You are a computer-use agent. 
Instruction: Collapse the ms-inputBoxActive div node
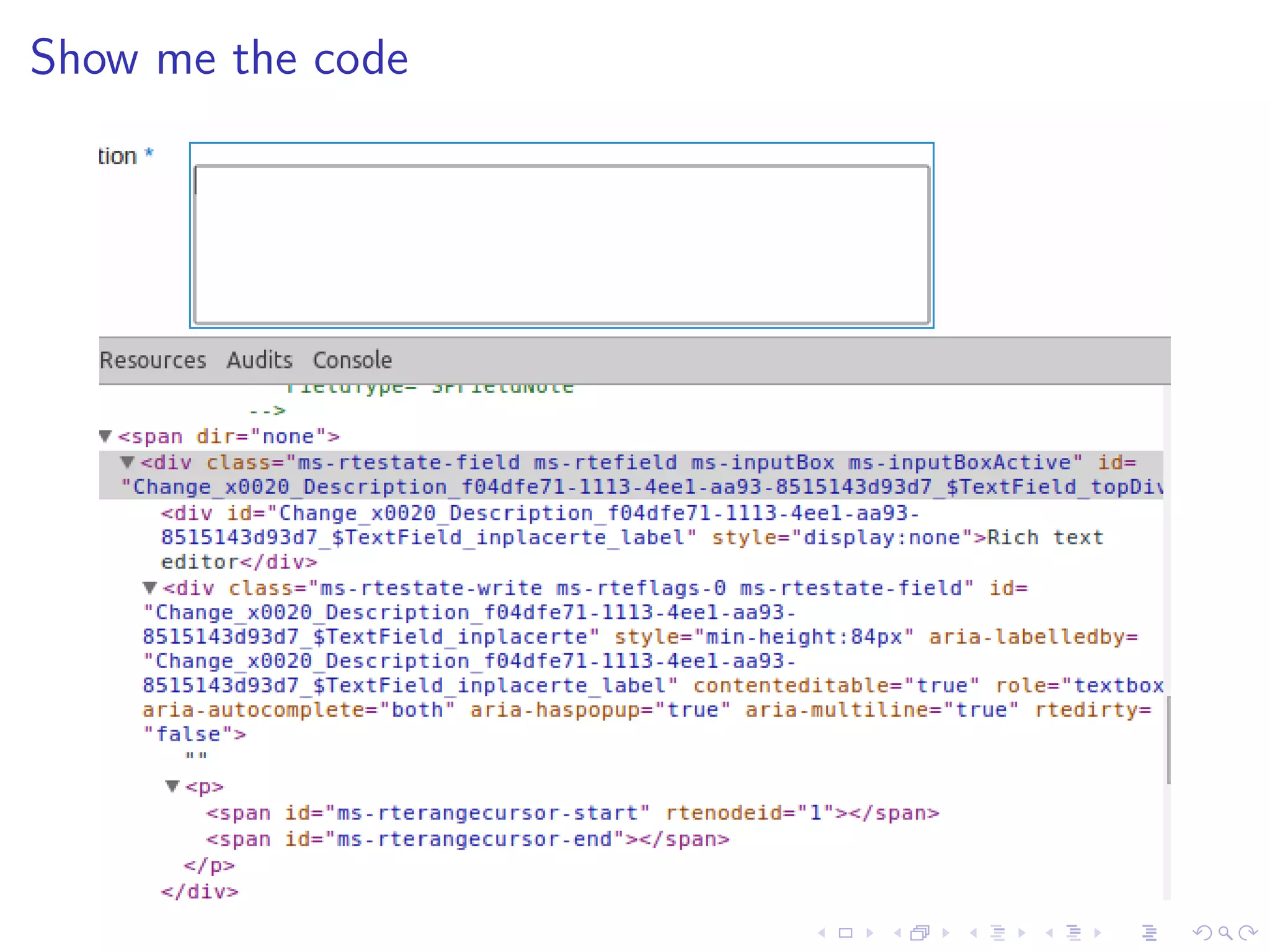pyautogui.click(x=128, y=462)
